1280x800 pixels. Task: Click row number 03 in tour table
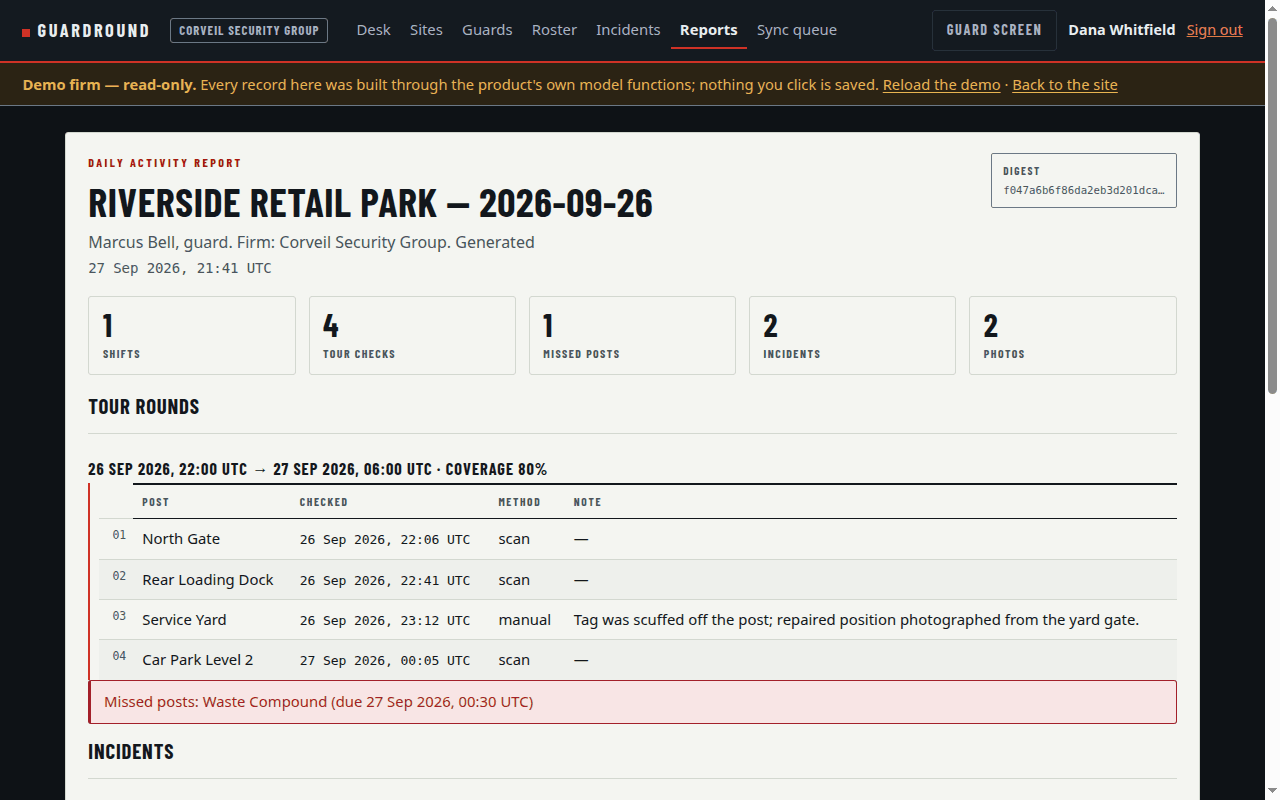pyautogui.click(x=119, y=616)
